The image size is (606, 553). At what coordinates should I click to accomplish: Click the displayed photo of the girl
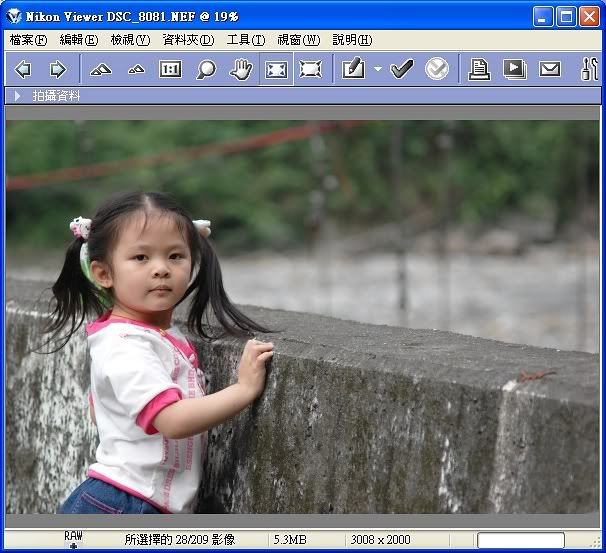[302, 317]
